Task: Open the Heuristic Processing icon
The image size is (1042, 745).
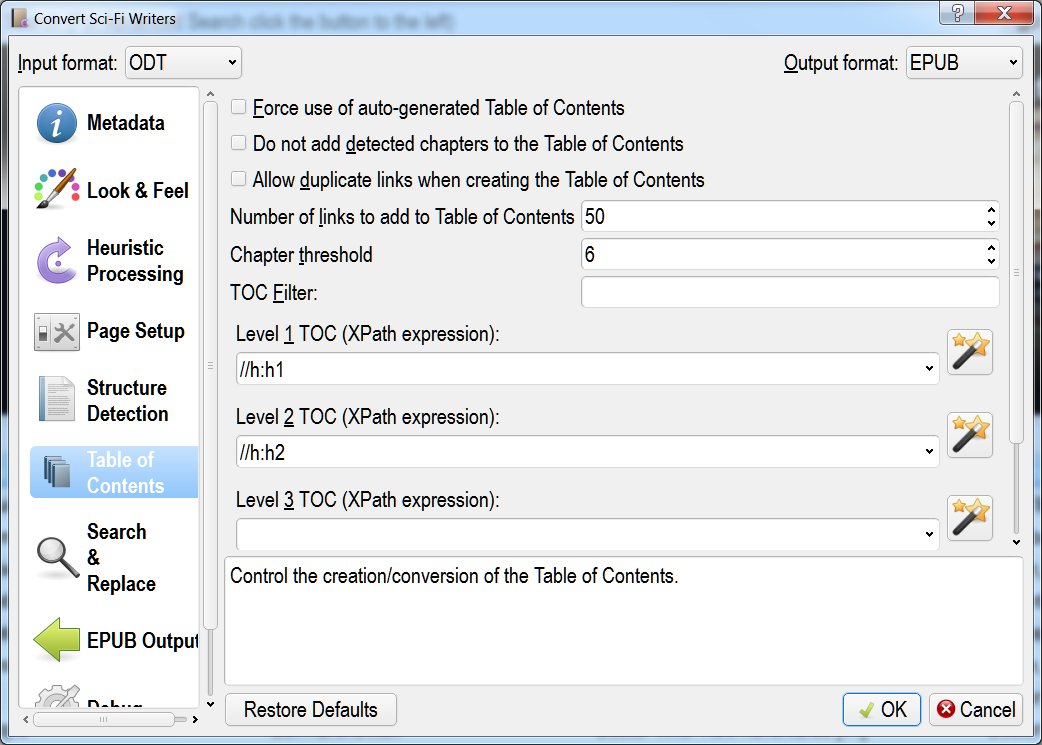Action: tap(57, 261)
